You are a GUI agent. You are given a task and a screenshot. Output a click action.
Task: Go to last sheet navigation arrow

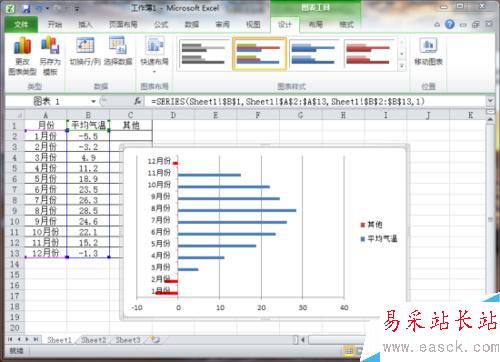pos(35,340)
